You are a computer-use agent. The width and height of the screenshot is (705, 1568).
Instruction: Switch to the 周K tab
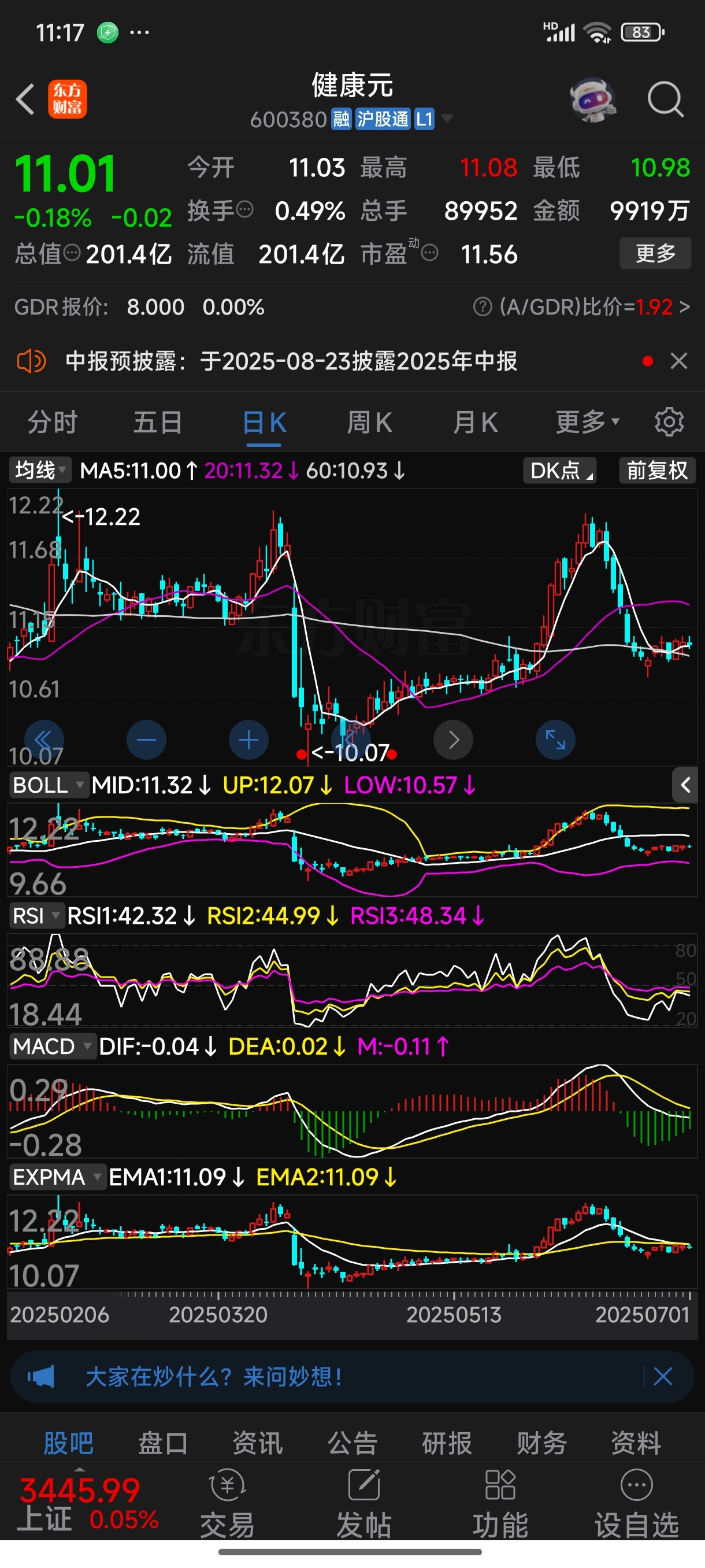coord(369,423)
